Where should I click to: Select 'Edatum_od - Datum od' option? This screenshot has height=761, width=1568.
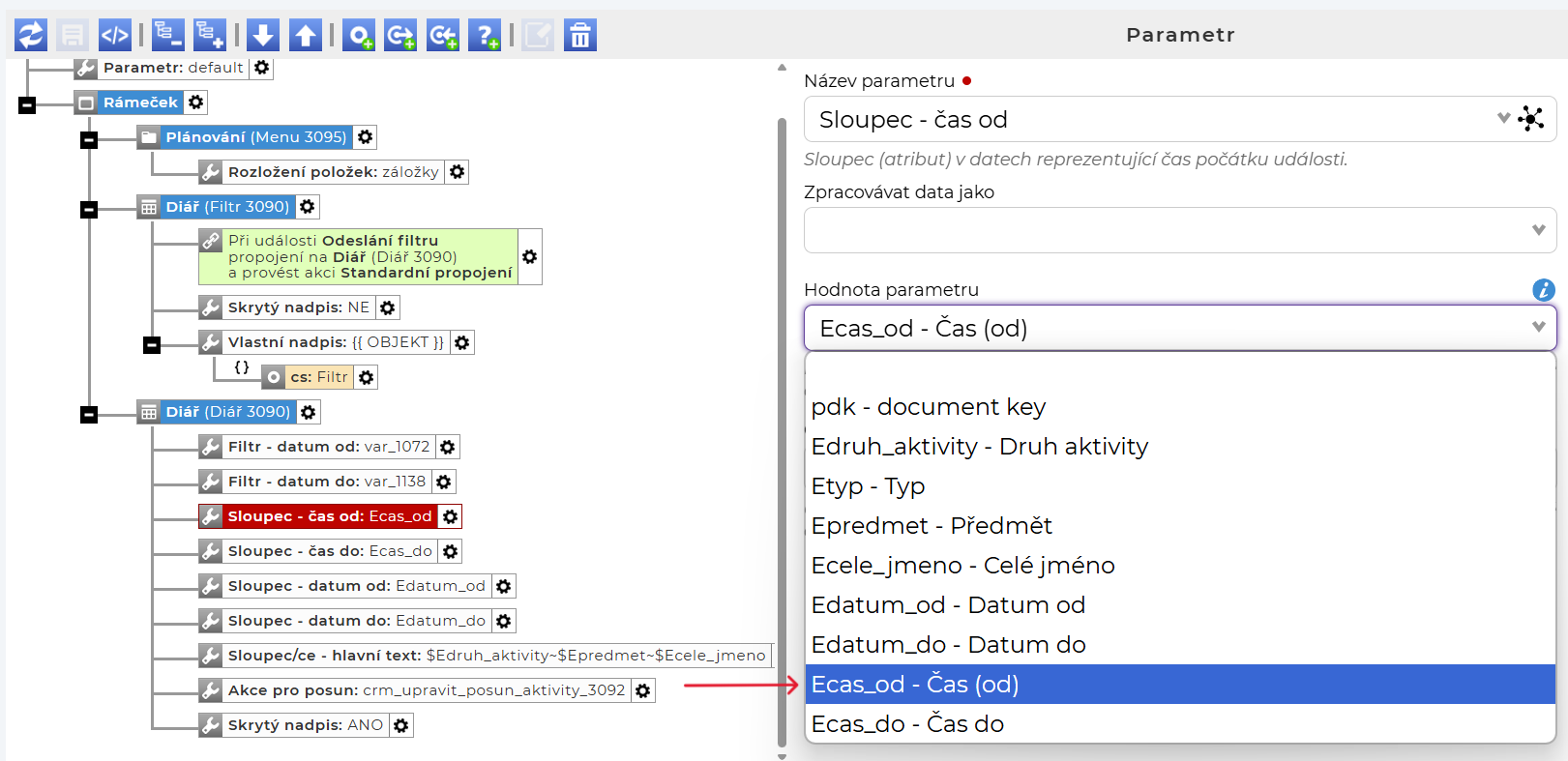click(x=948, y=605)
